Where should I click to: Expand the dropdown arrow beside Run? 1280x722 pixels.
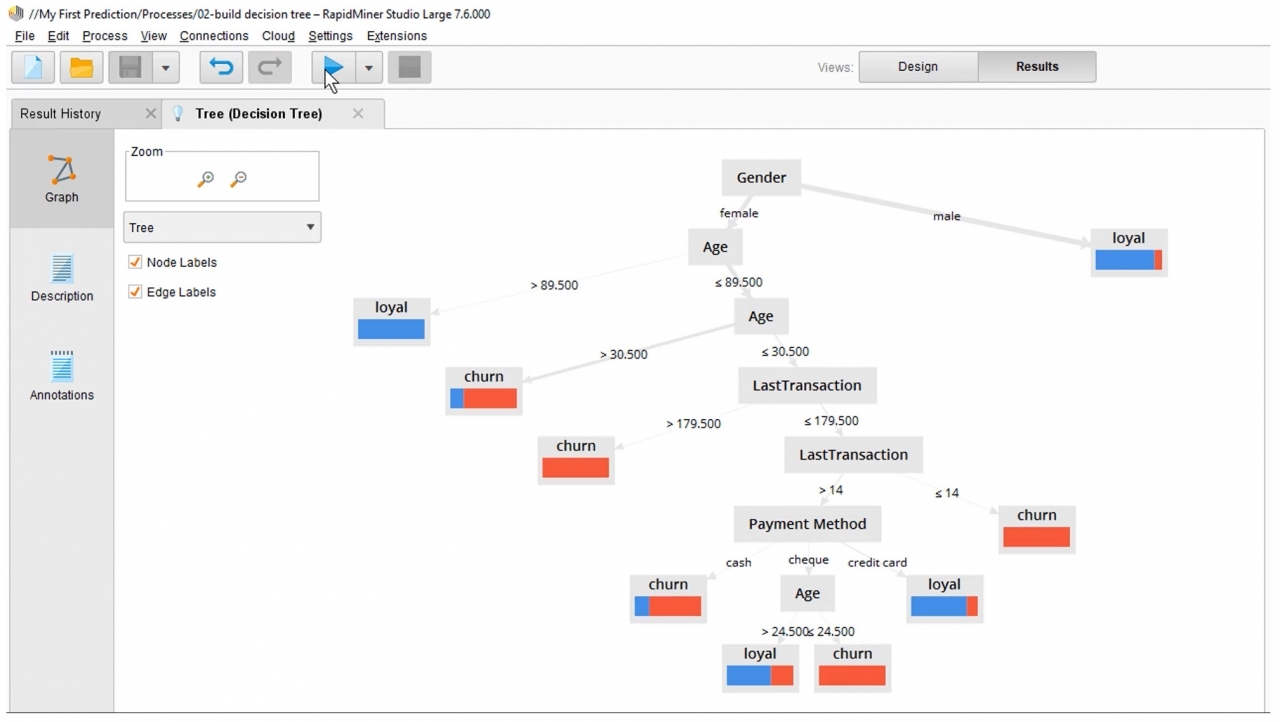pyautogui.click(x=368, y=67)
